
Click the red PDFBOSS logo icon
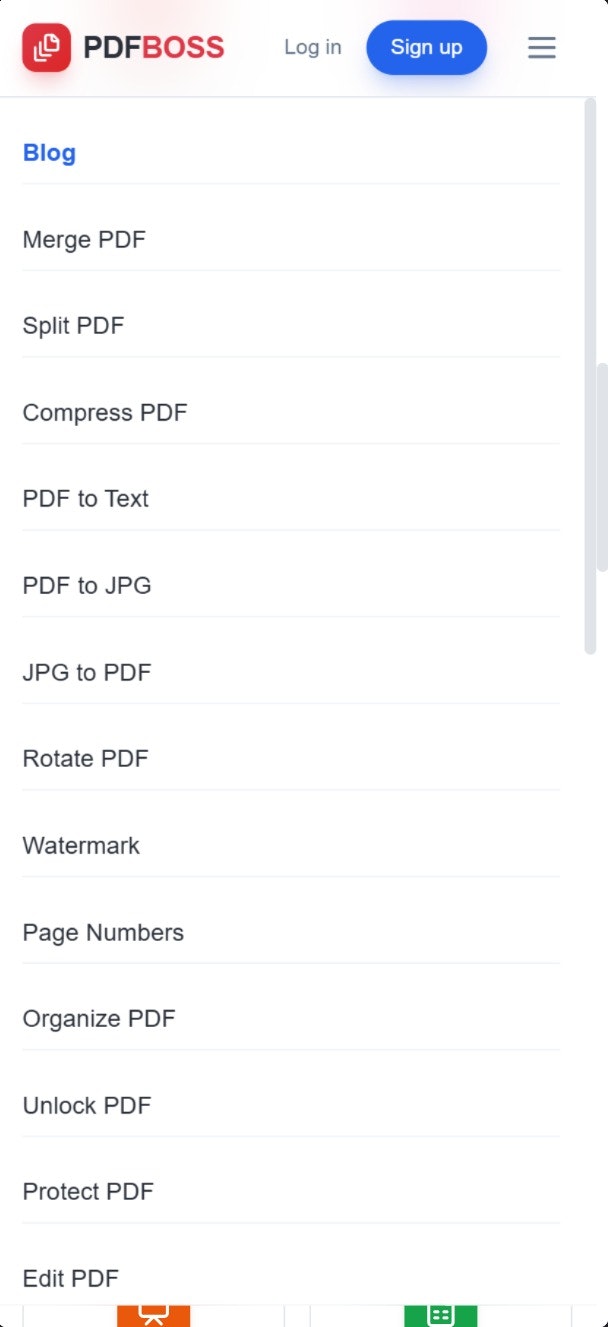[x=46, y=47]
